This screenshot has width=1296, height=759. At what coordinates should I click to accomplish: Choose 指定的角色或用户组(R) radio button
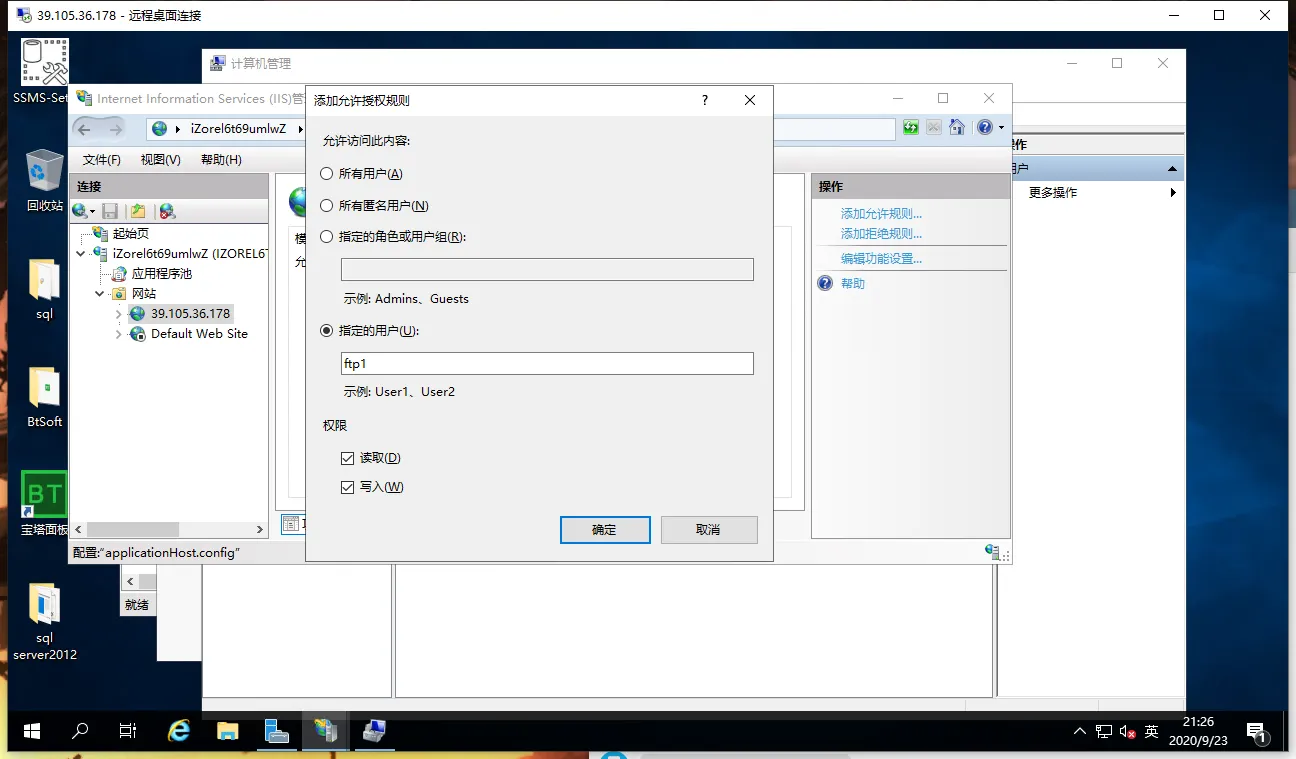(x=326, y=237)
